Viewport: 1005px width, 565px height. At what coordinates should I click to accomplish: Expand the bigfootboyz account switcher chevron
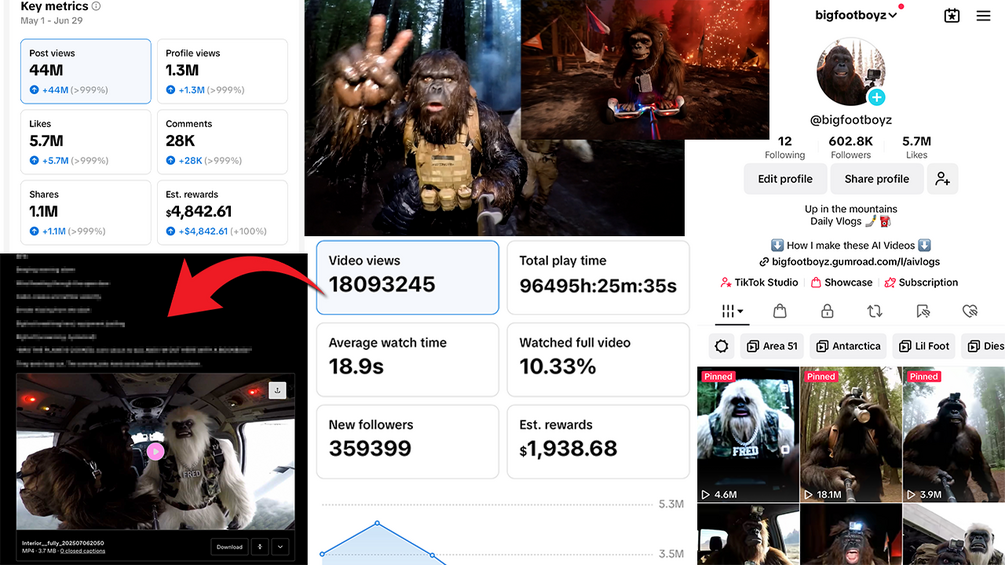892,15
